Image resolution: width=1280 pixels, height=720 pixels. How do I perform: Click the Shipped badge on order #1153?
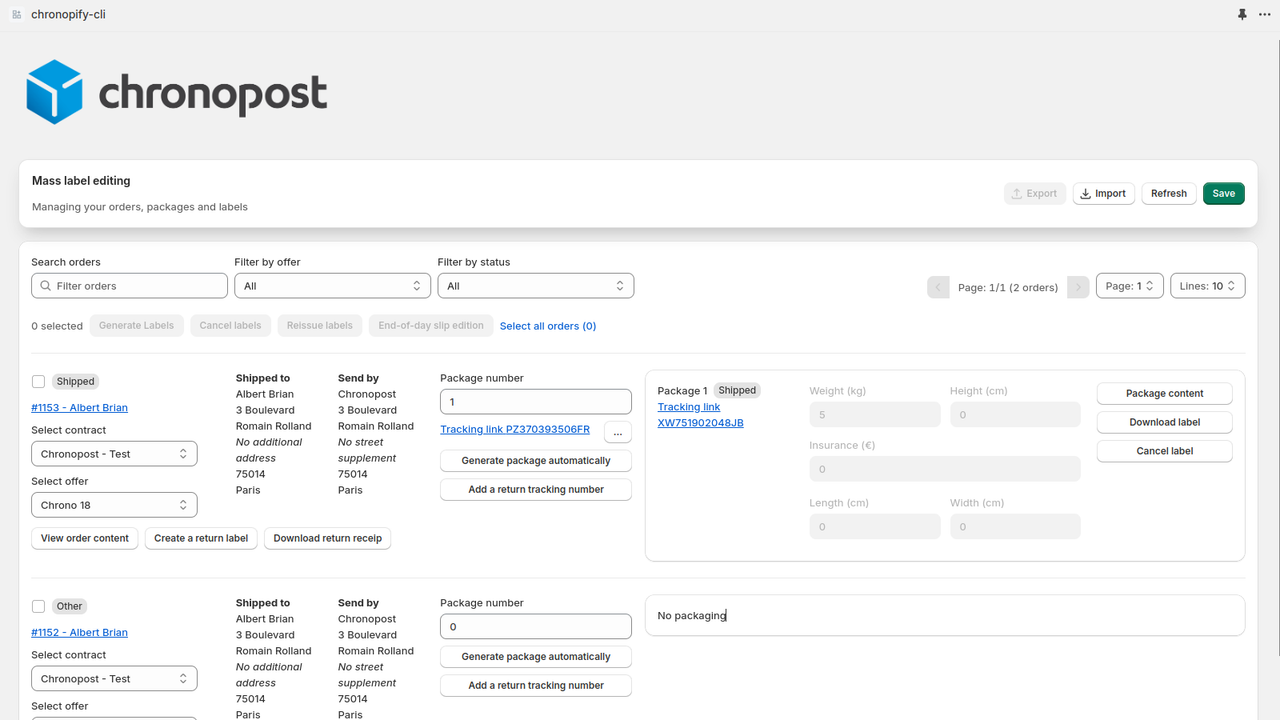76,381
